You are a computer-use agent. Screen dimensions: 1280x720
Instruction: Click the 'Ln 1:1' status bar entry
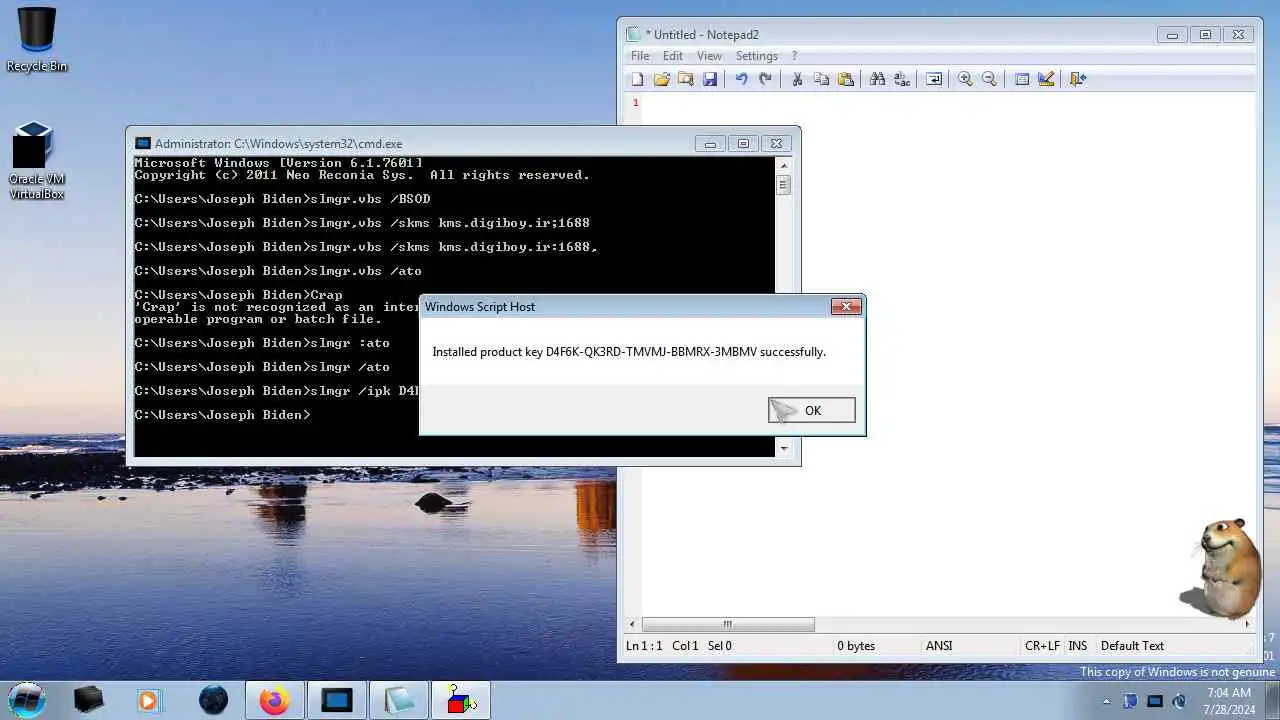click(644, 646)
